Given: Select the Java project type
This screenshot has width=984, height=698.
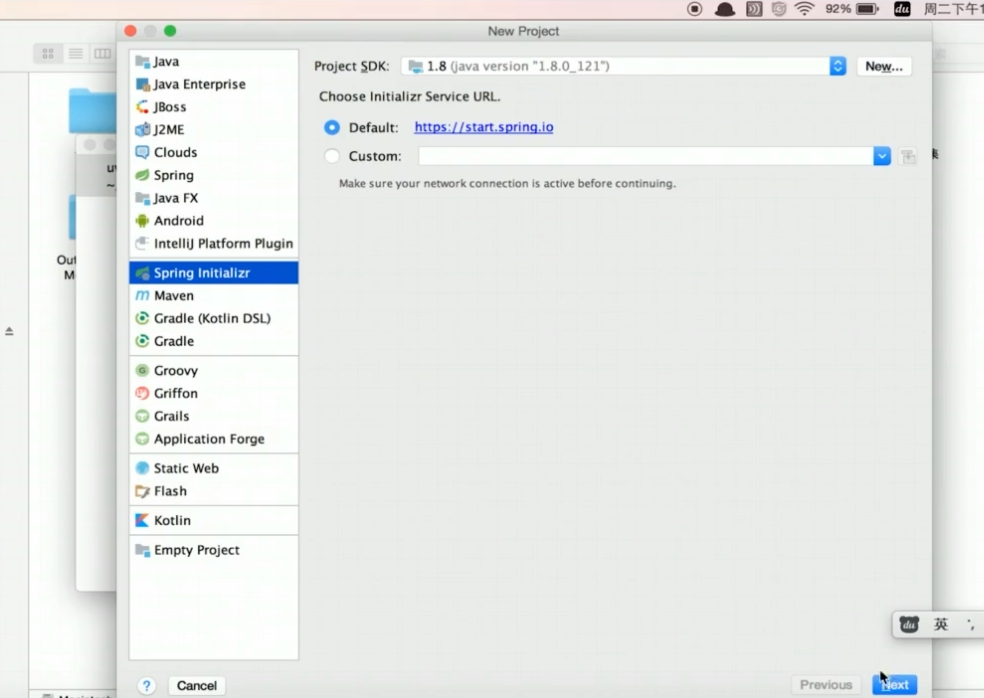Looking at the screenshot, I should point(213,62).
